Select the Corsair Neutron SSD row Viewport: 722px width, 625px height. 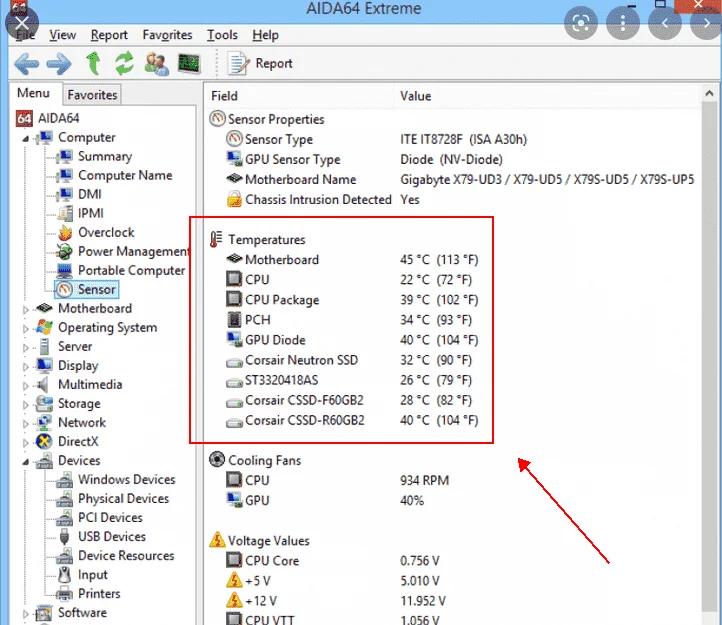[x=349, y=360]
